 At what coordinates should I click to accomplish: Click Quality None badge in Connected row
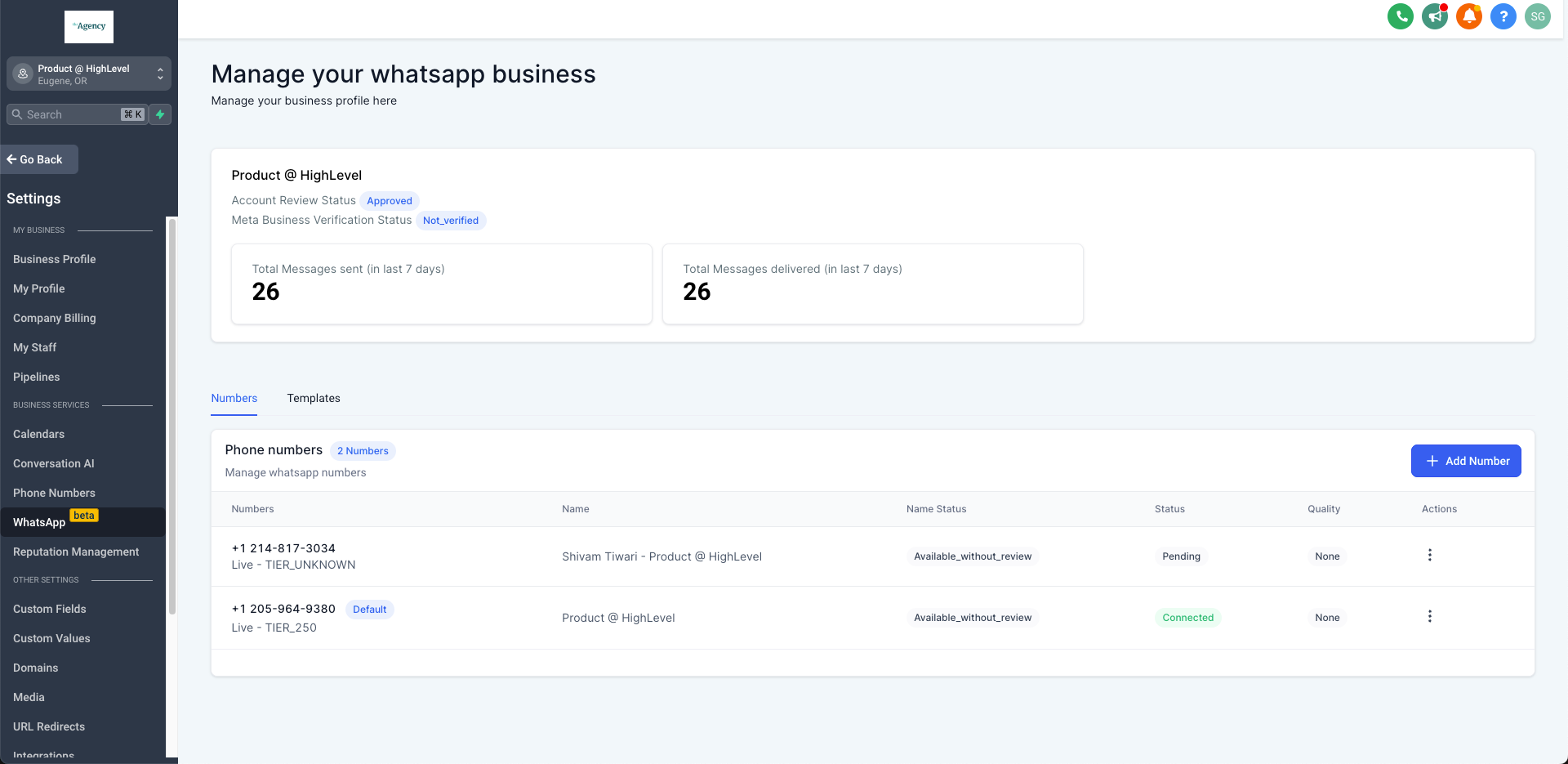[1327, 618]
